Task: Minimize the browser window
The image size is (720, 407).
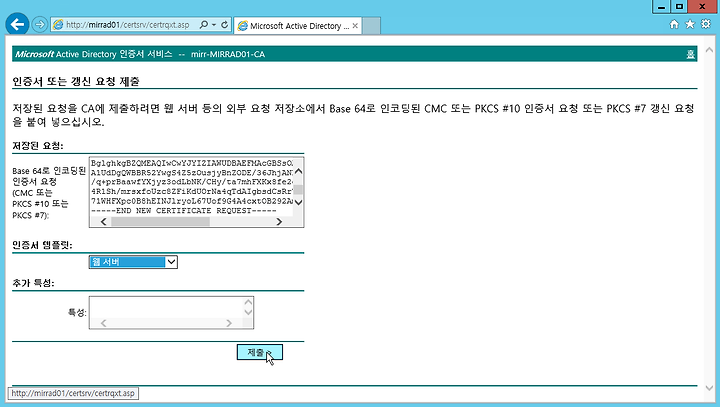Action: [661, 7]
